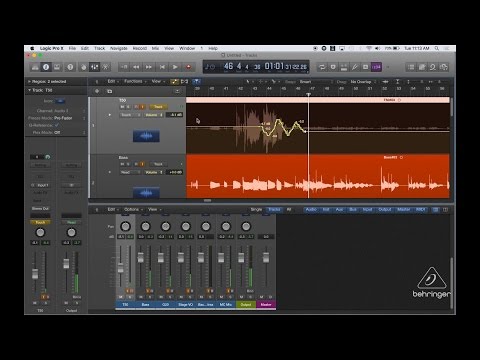Open Spotlight search in menu bar

(437, 48)
